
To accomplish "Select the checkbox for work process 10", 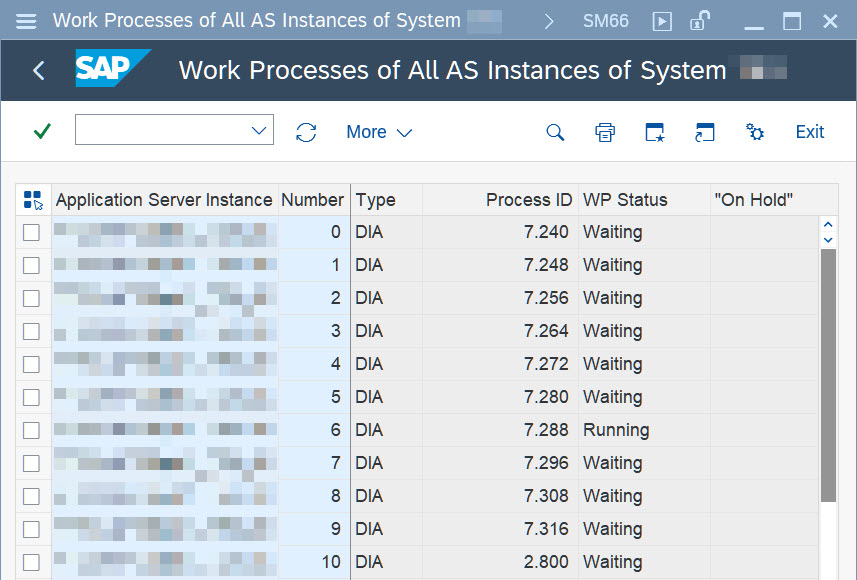I will pos(30,562).
